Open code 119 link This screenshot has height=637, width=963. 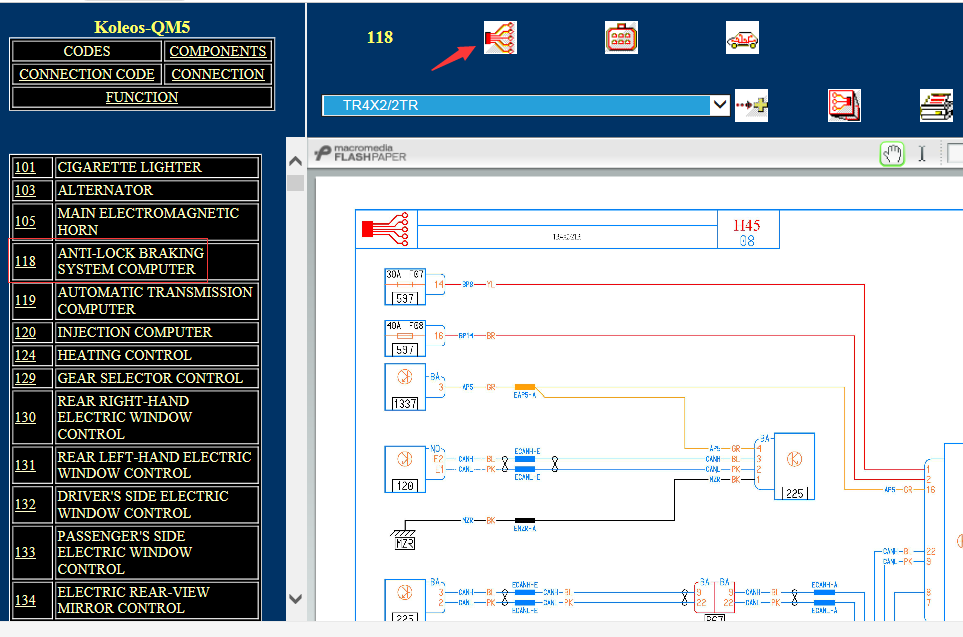(25, 300)
